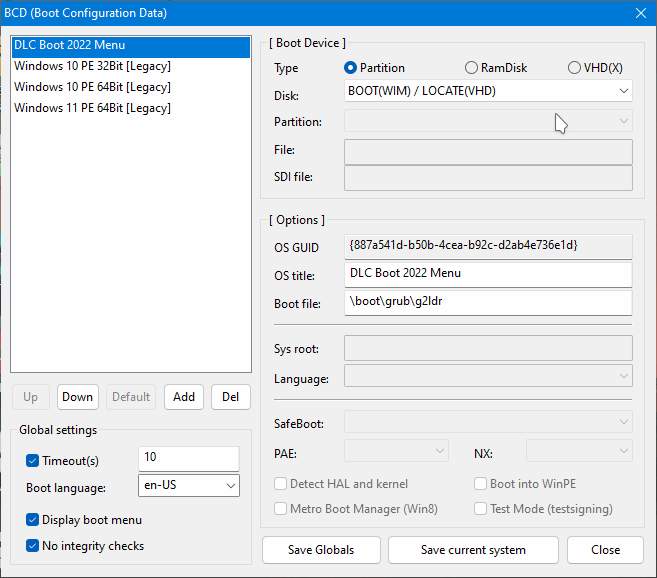The width and height of the screenshot is (657, 578).
Task: Click the Timeout value field
Action: 189,459
